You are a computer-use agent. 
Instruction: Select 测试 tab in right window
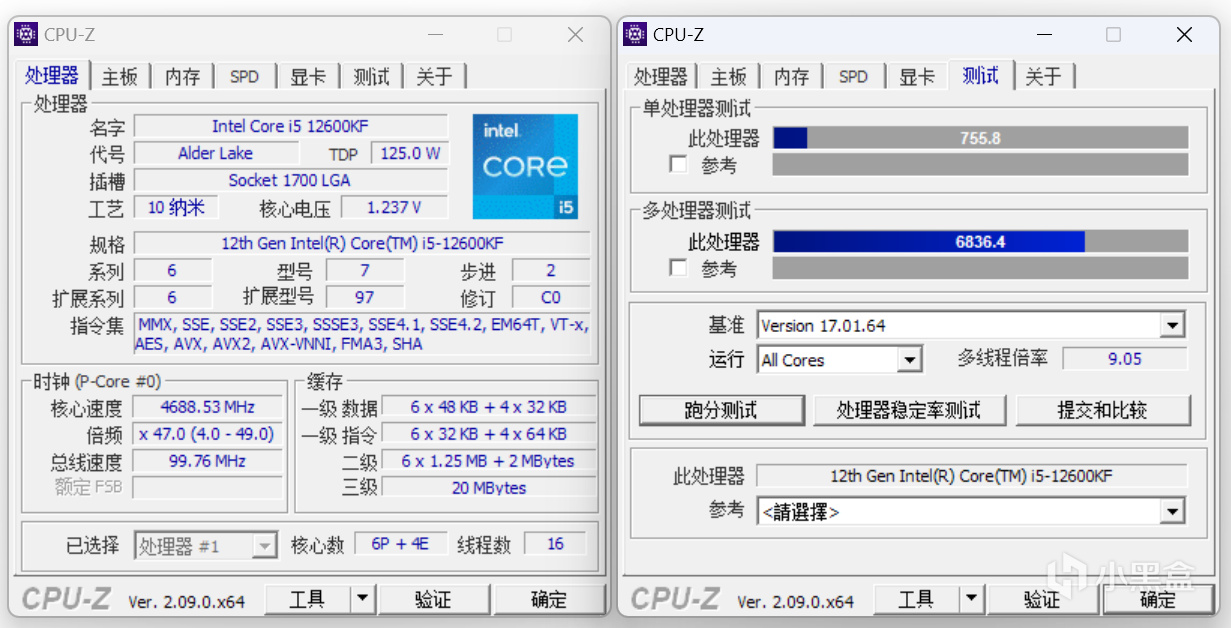point(980,76)
